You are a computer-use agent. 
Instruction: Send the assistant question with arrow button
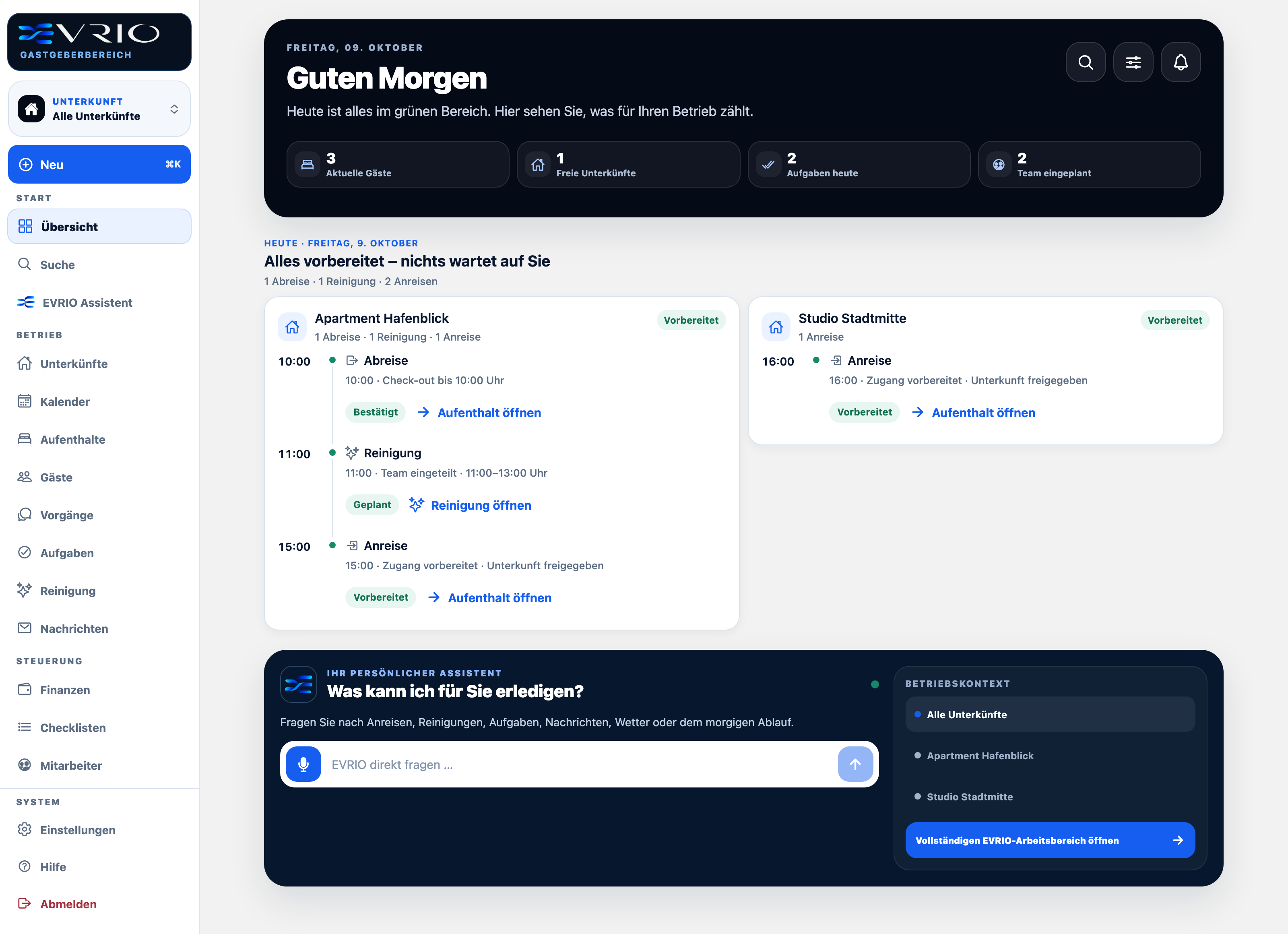(855, 764)
